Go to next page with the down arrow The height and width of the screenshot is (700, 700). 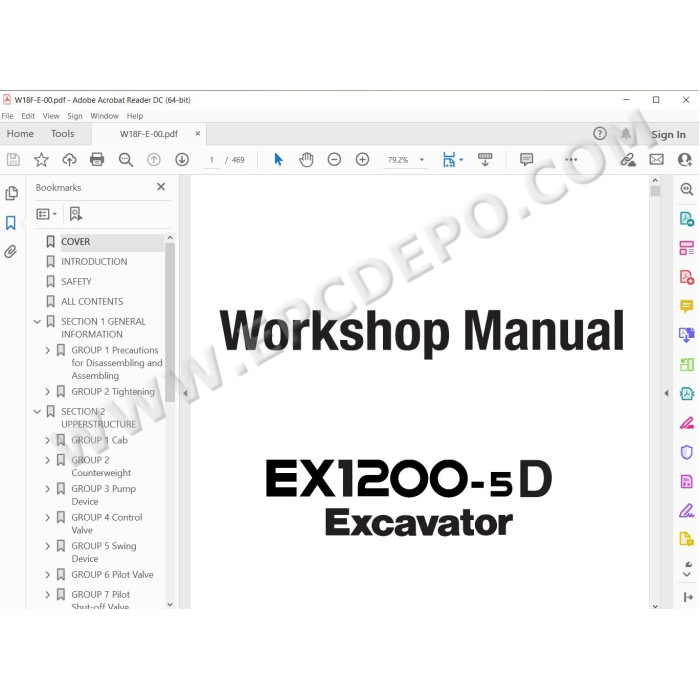182,159
